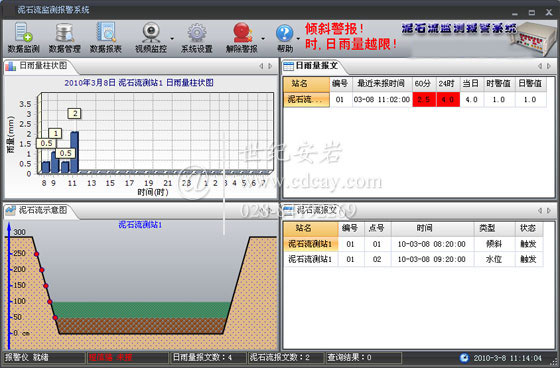
Task: Open 数据报表 data report icon
Action: 106,38
